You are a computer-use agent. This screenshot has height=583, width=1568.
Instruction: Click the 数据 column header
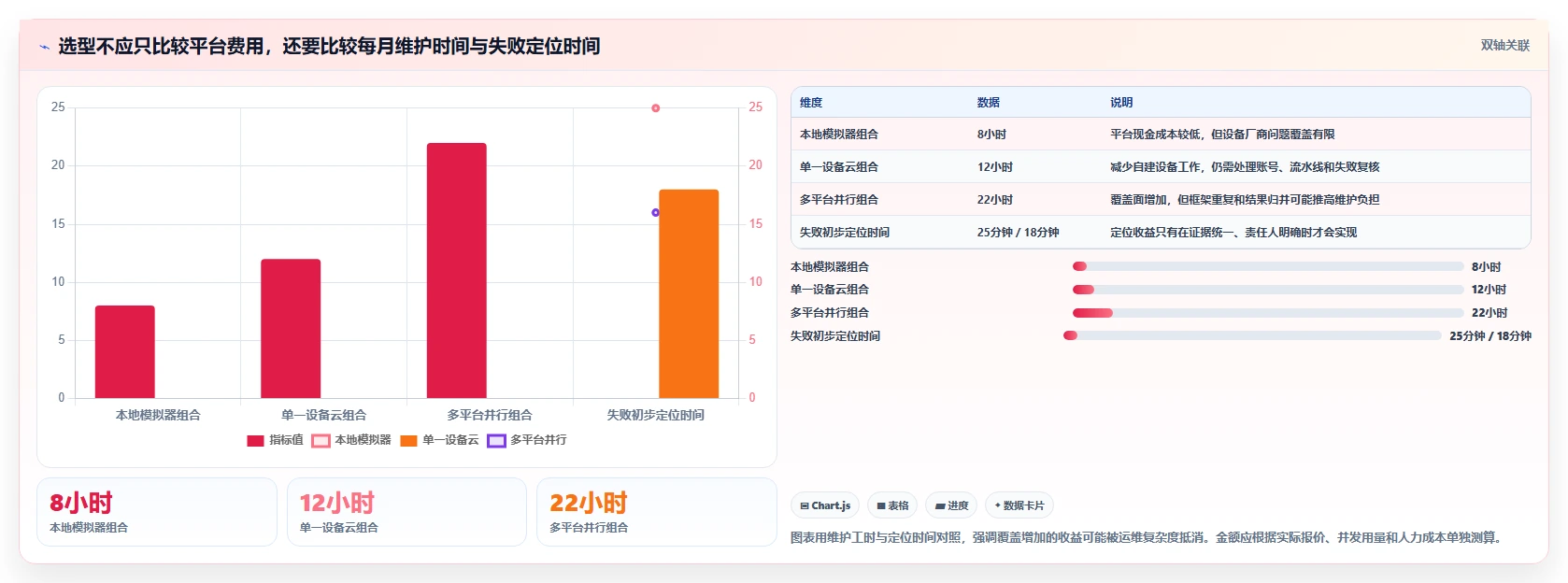pos(989,103)
